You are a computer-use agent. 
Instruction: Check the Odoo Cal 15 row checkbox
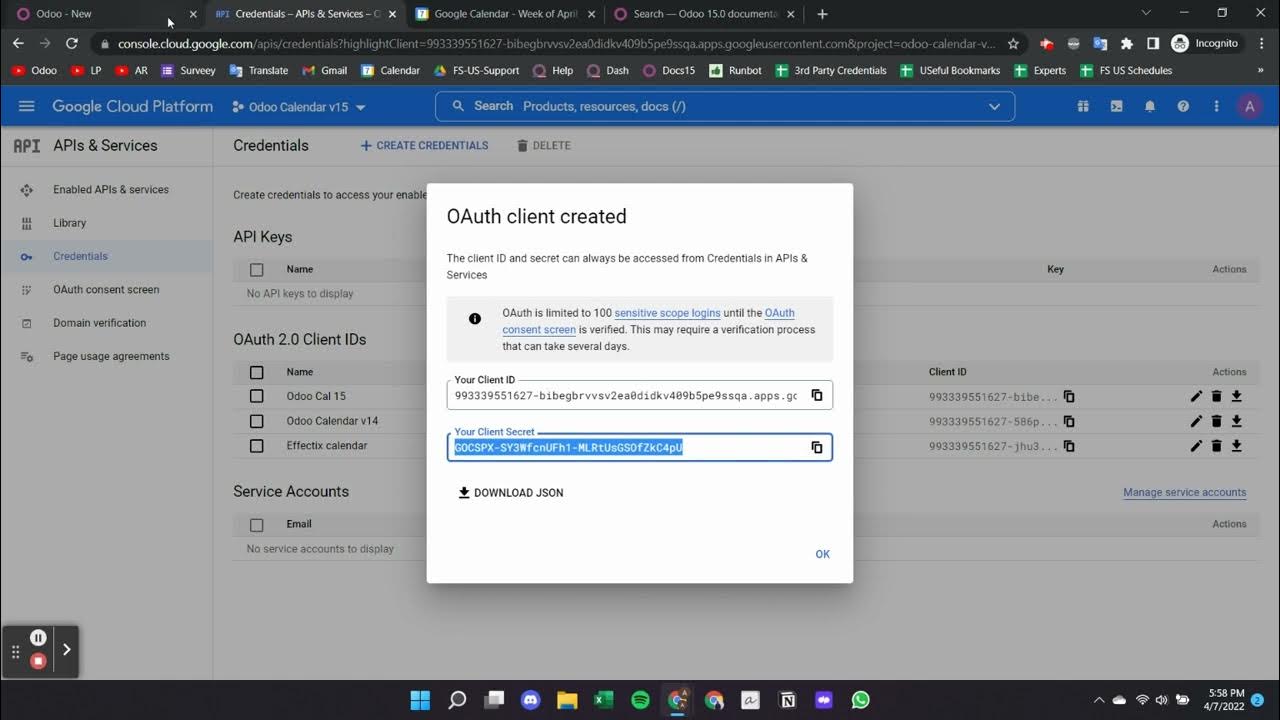point(257,396)
